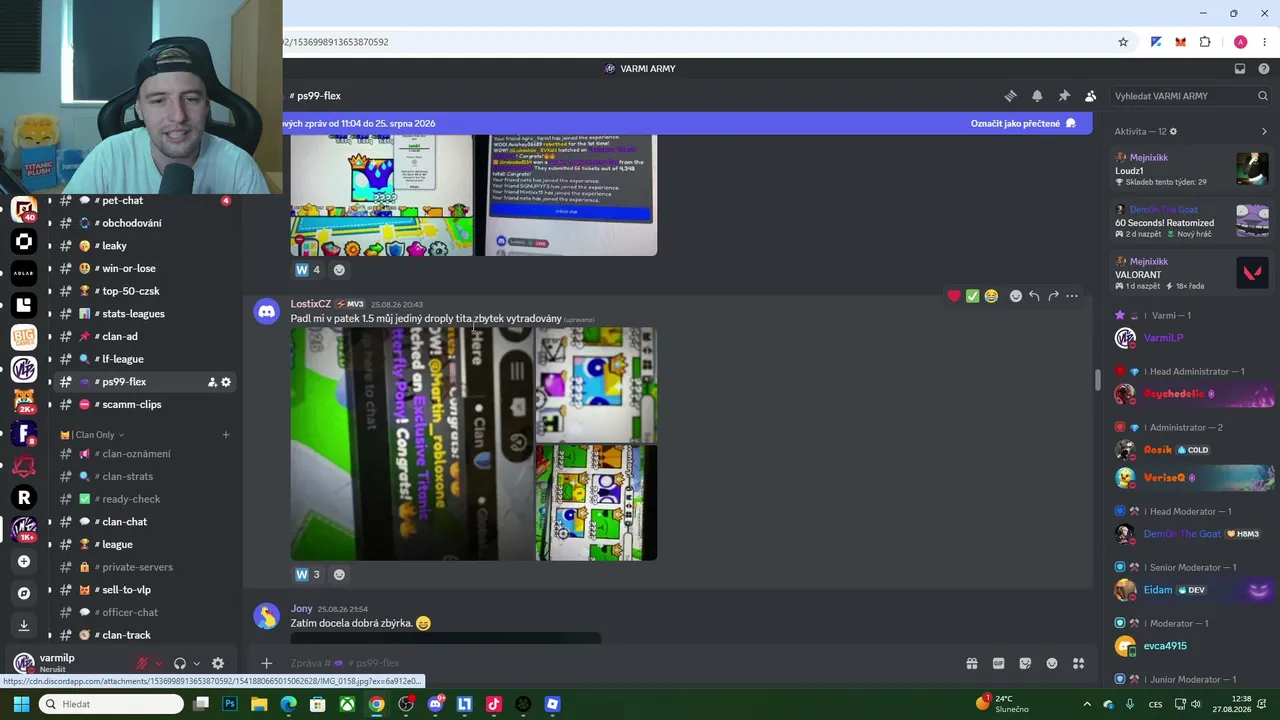Bookmark this page with the star icon

tap(1123, 42)
